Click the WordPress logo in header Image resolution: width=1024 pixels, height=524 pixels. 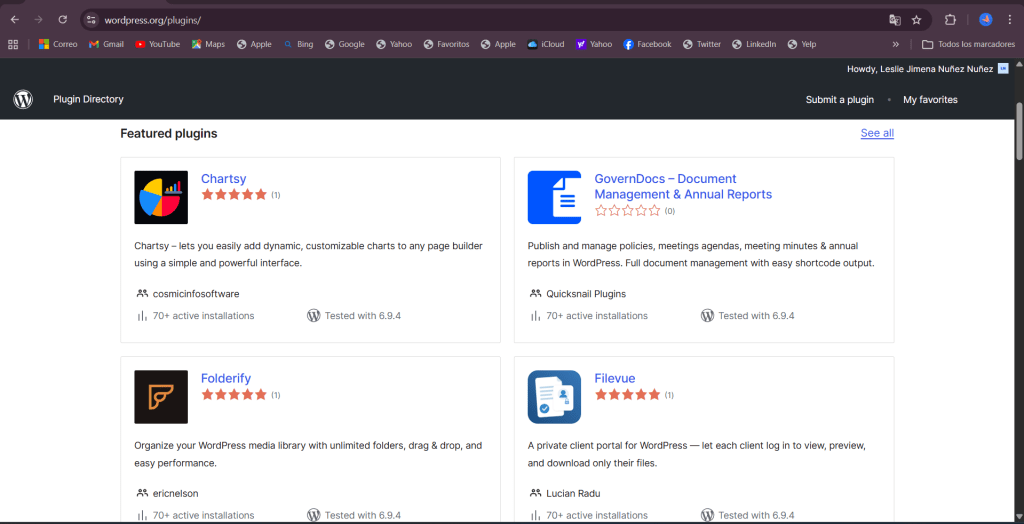pos(23,99)
